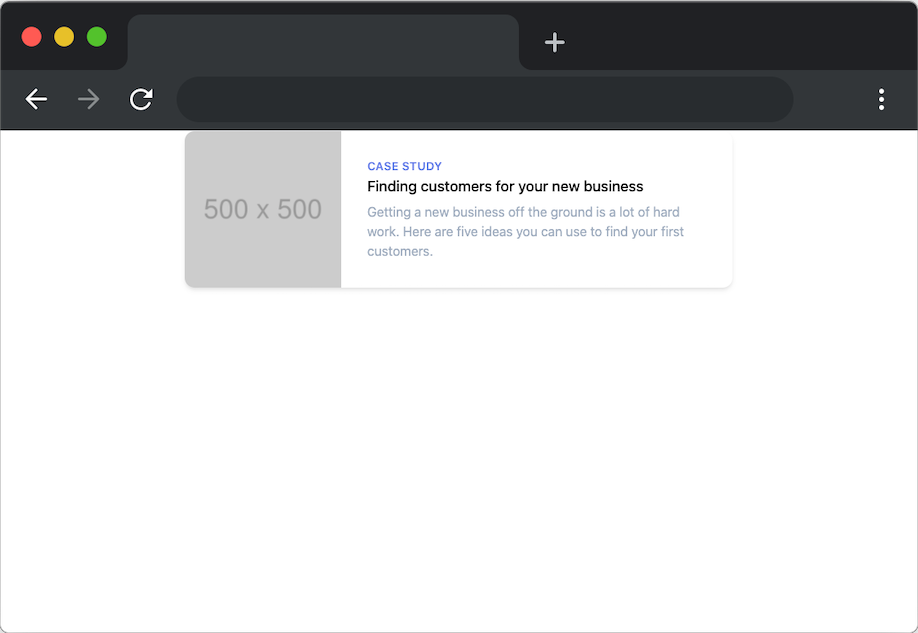918x633 pixels.
Task: Open the browser options menu (three dots)
Action: [881, 99]
